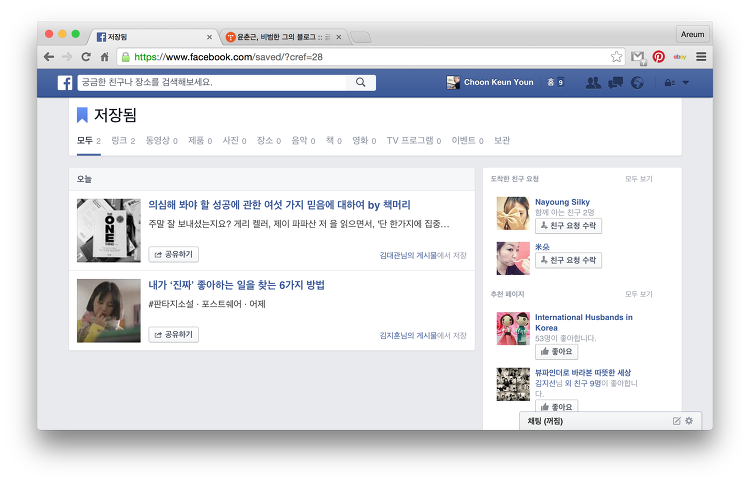The width and height of the screenshot is (750, 483).
Task: Share the 의심해 봐야 할 성공 post
Action: (173, 254)
